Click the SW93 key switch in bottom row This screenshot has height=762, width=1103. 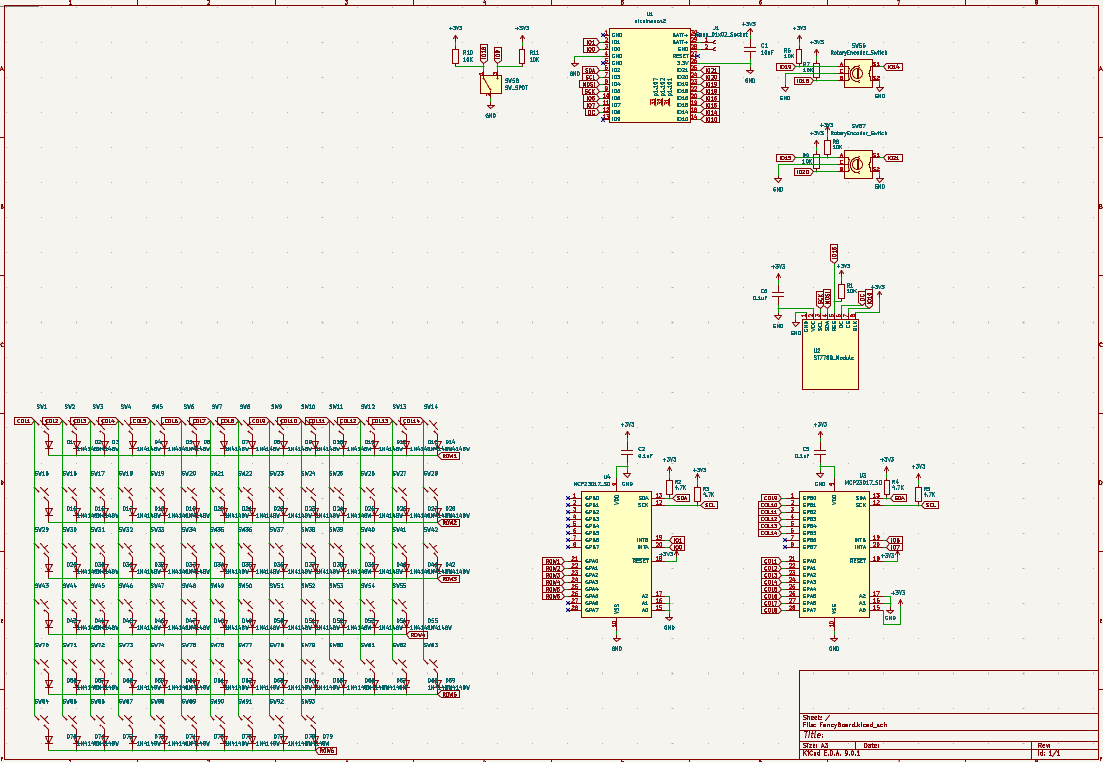[x=308, y=725]
